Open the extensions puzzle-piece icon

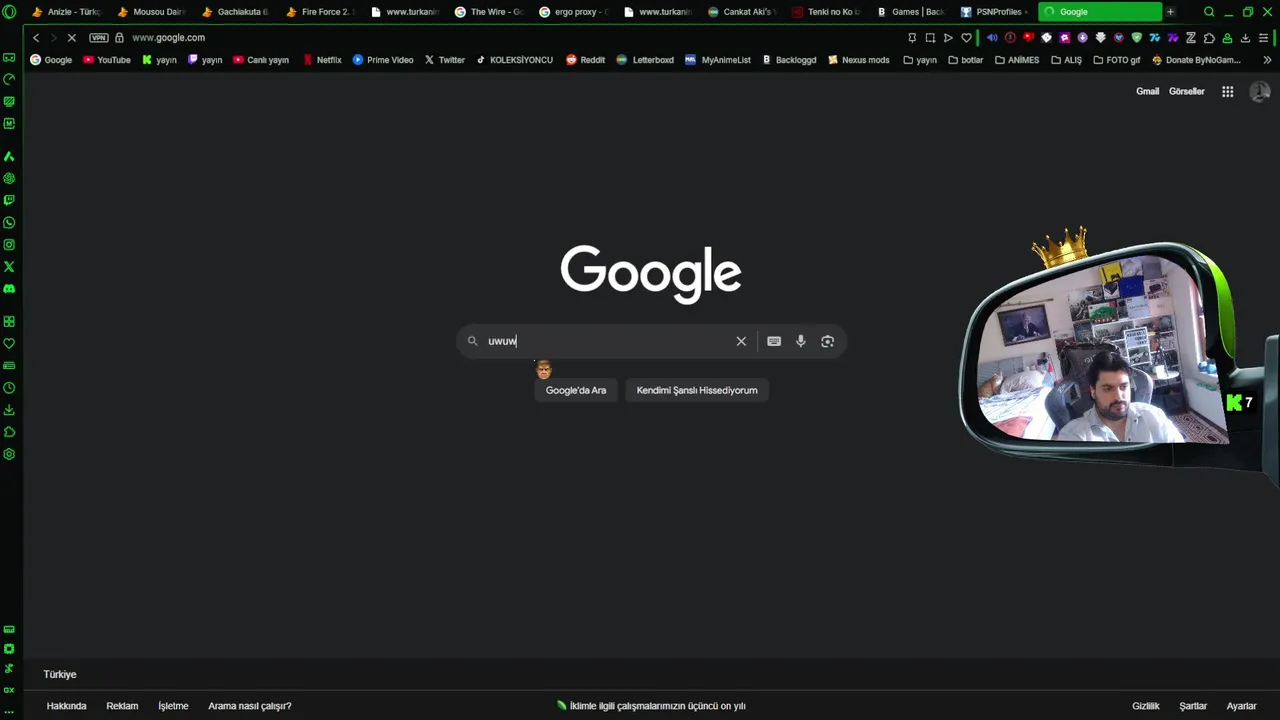[1209, 38]
